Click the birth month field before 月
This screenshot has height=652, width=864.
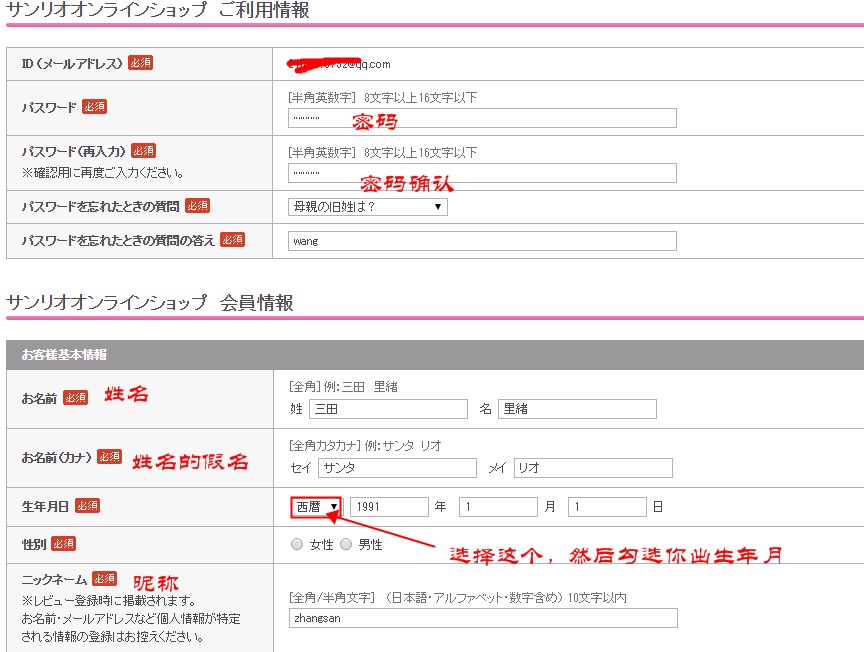[x=498, y=507]
